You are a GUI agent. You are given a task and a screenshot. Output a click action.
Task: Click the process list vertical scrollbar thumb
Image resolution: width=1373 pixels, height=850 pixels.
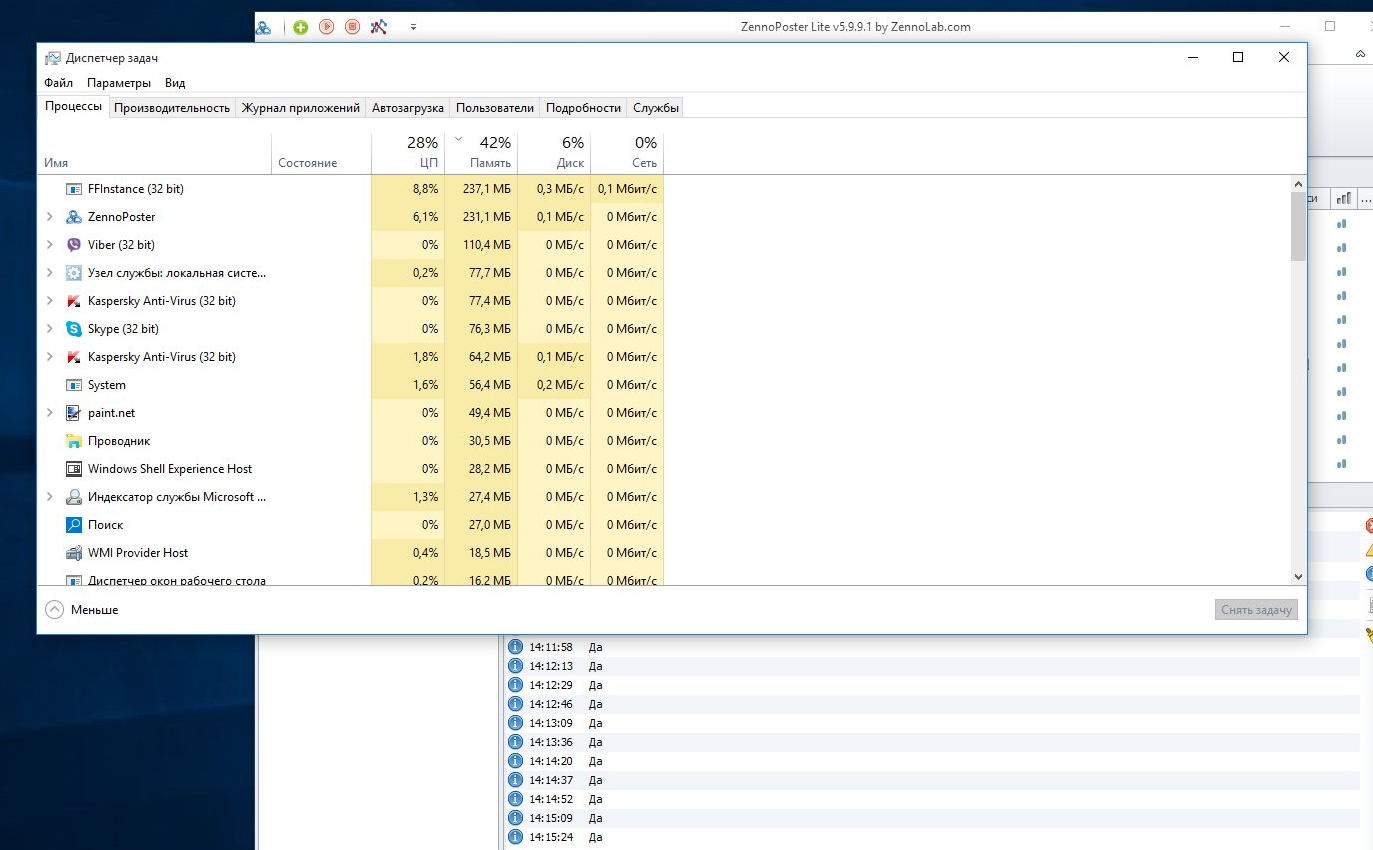point(1298,227)
